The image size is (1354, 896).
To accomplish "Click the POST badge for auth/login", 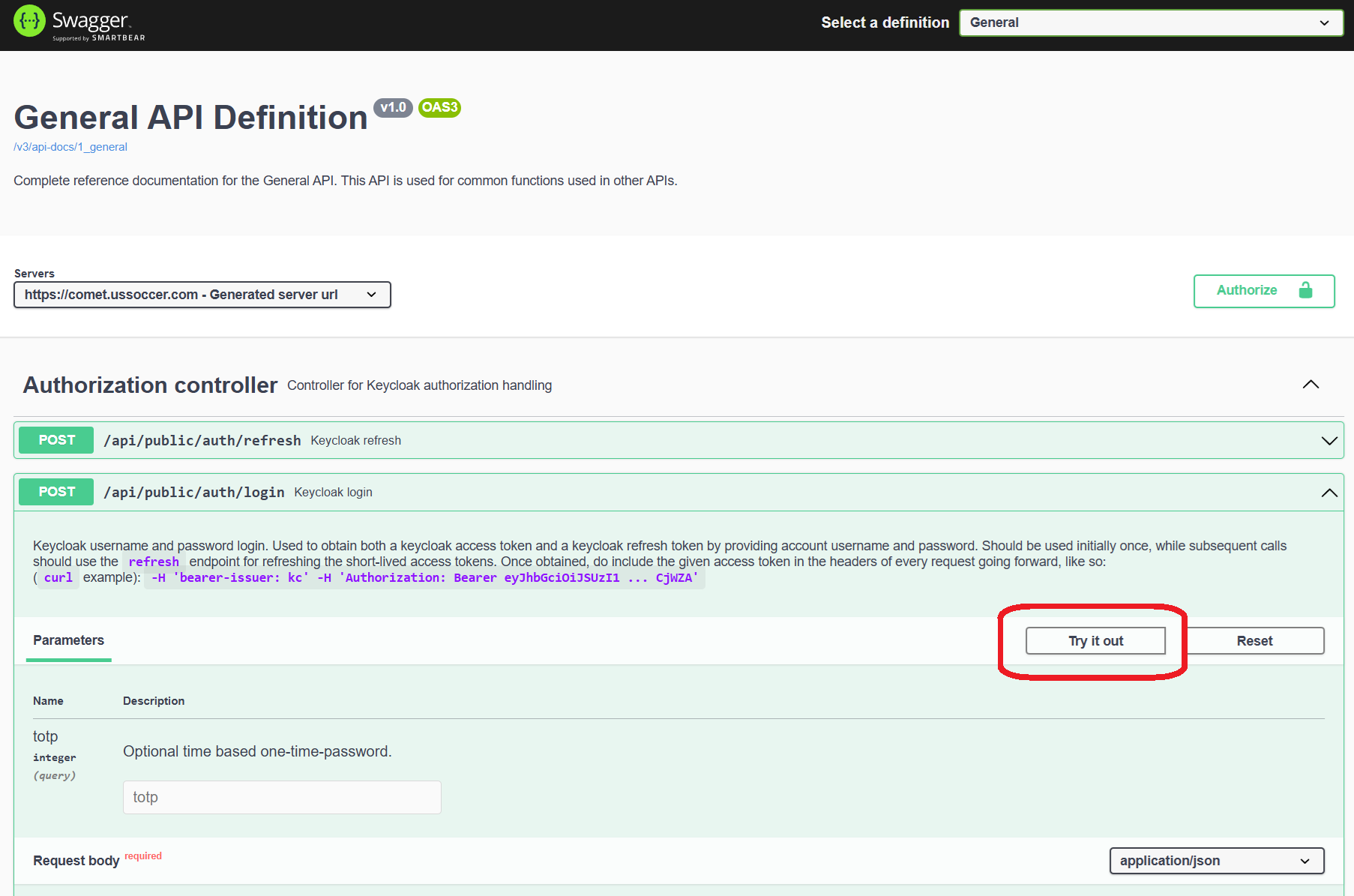I will pyautogui.click(x=56, y=492).
